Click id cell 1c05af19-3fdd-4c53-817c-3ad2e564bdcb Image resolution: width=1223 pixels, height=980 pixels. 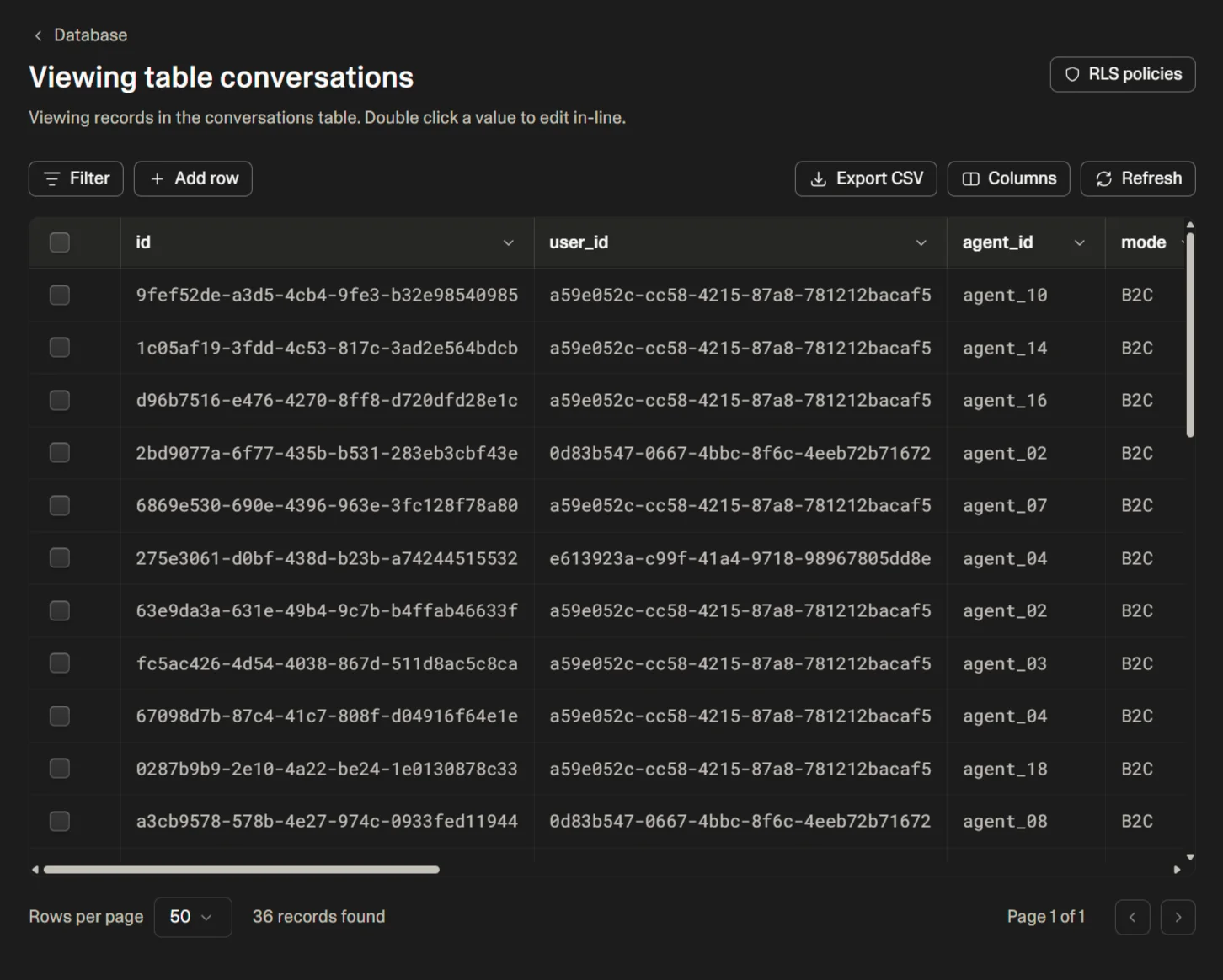pos(327,348)
